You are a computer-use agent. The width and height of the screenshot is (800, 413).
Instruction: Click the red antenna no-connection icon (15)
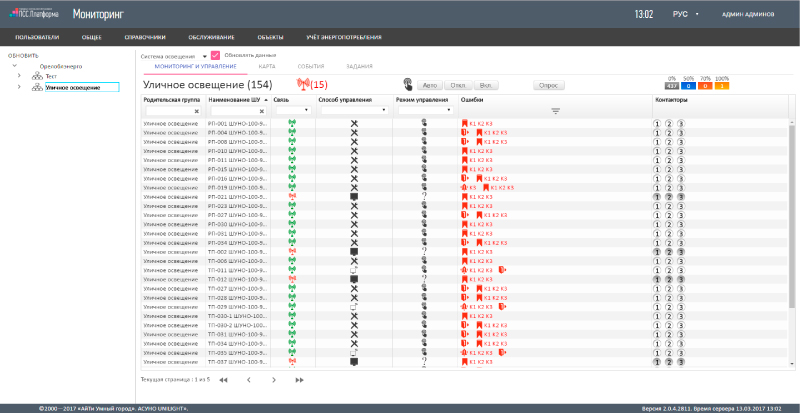coord(303,85)
